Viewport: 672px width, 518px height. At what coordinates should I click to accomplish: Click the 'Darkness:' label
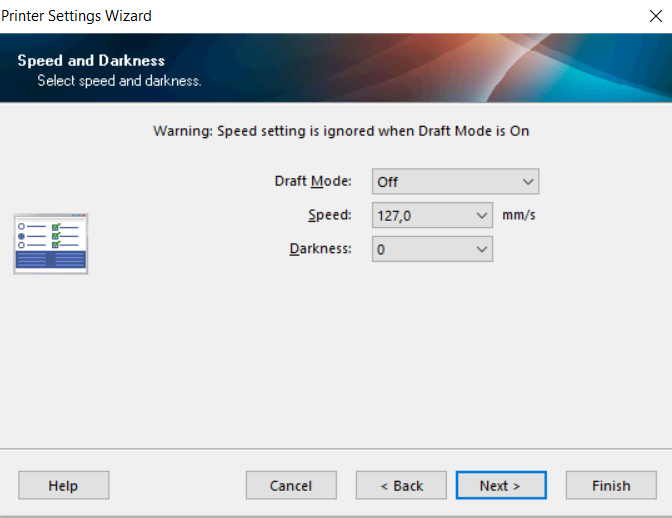(x=320, y=248)
